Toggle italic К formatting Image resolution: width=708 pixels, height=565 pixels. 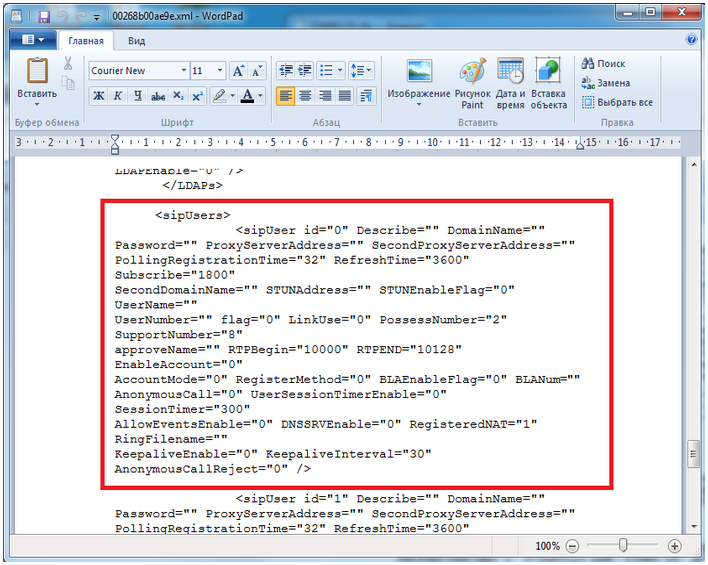point(117,96)
